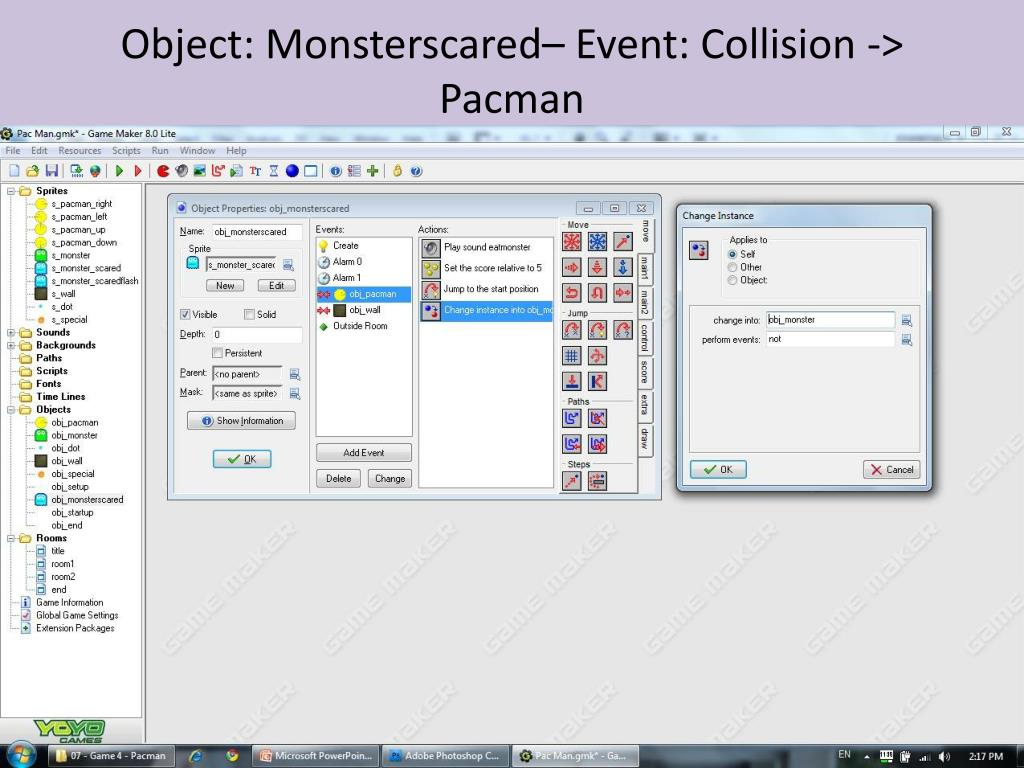Click the Change event button
Image resolution: width=1024 pixels, height=768 pixels.
click(x=390, y=479)
